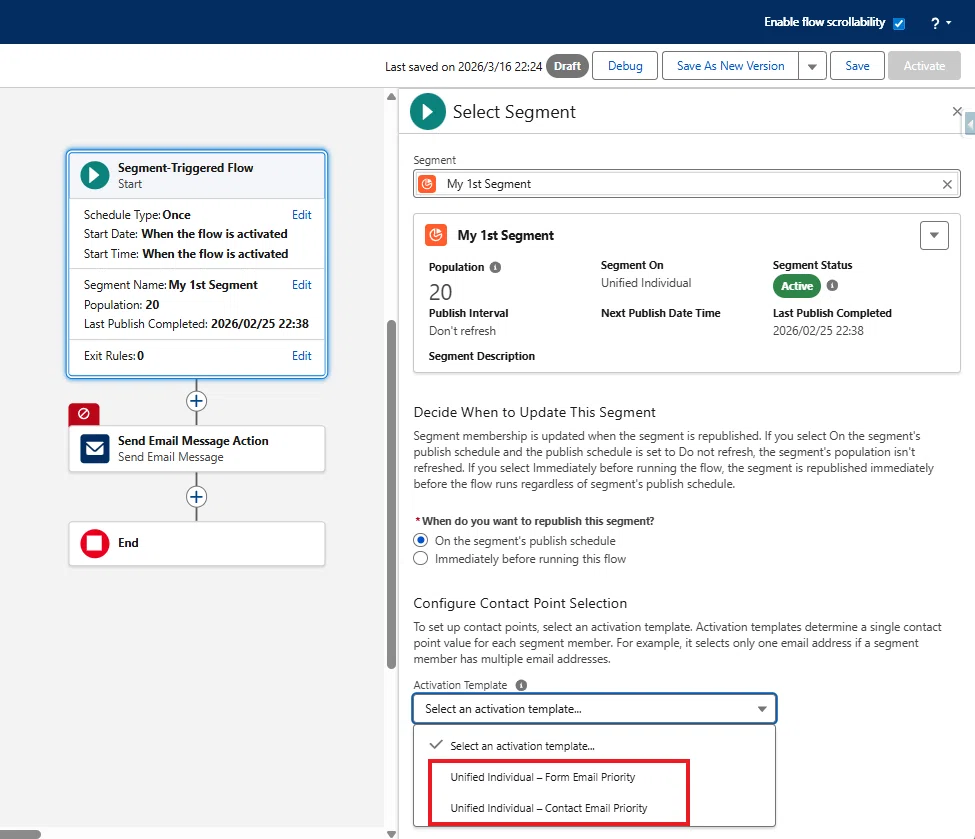Show Segment Status info icon next to Active
This screenshot has height=839, width=975.
(x=832, y=285)
